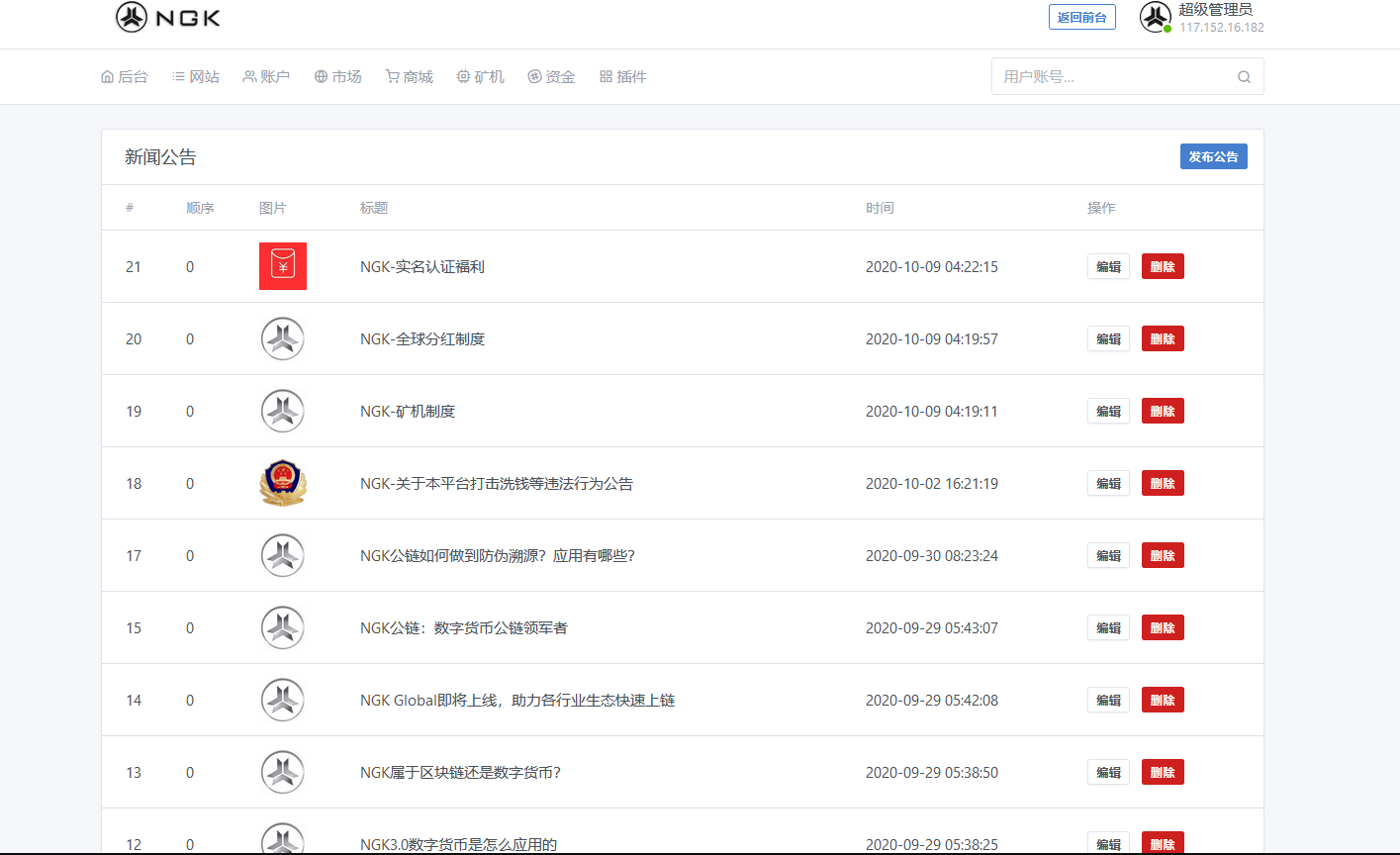The height and width of the screenshot is (855, 1400).
Task: Open the 资金 funds menu
Action: click(551, 77)
